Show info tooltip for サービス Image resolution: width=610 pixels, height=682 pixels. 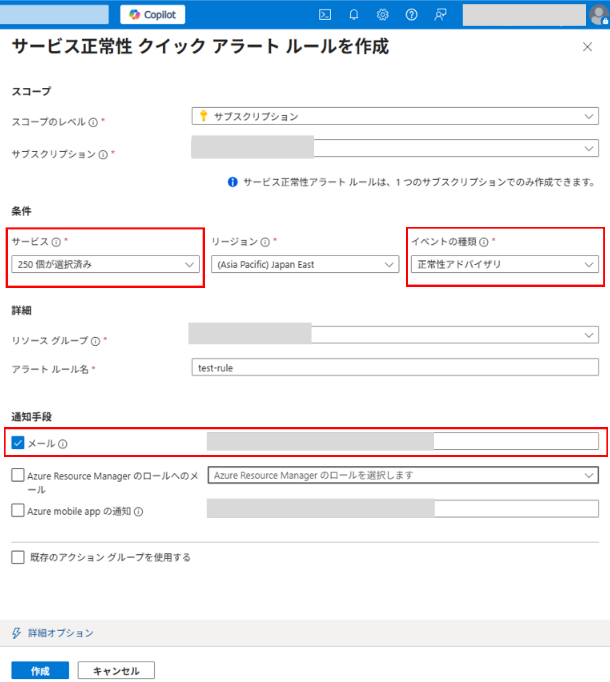pyautogui.click(x=56, y=242)
